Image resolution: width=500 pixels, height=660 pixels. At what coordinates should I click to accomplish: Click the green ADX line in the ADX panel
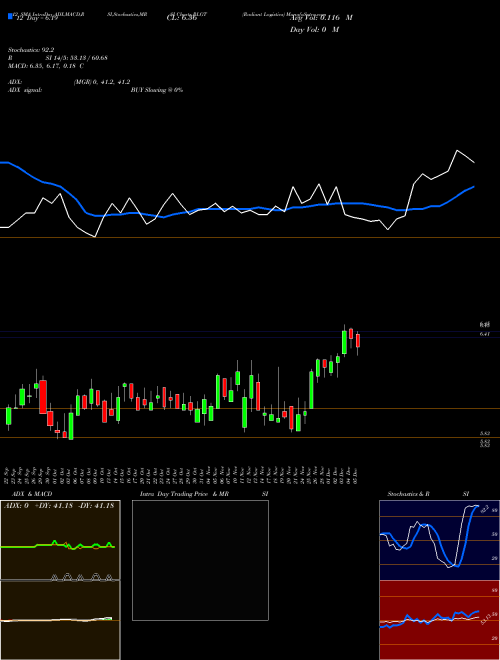click(x=58, y=546)
